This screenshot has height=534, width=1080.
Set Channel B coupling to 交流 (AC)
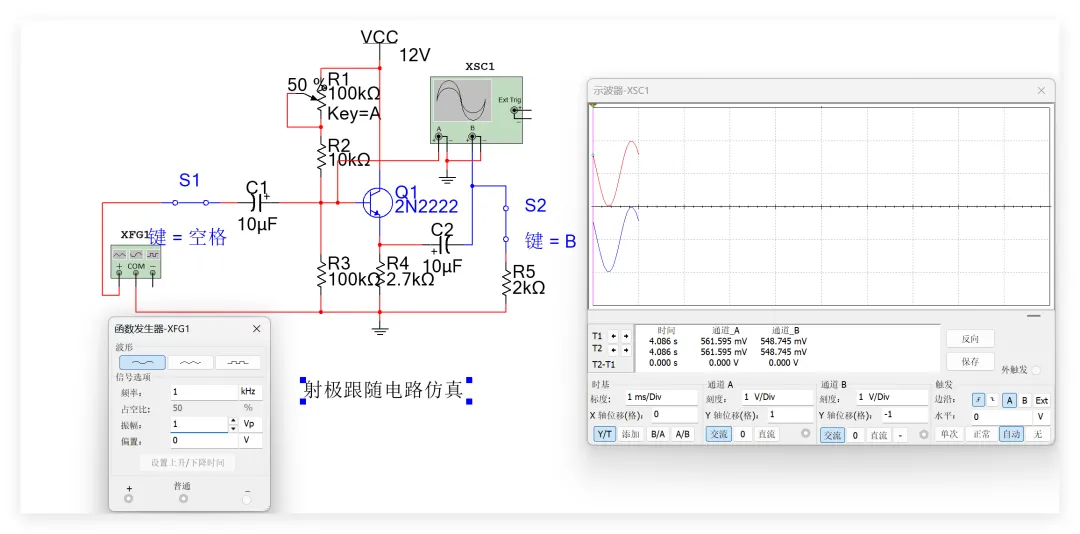click(x=833, y=435)
